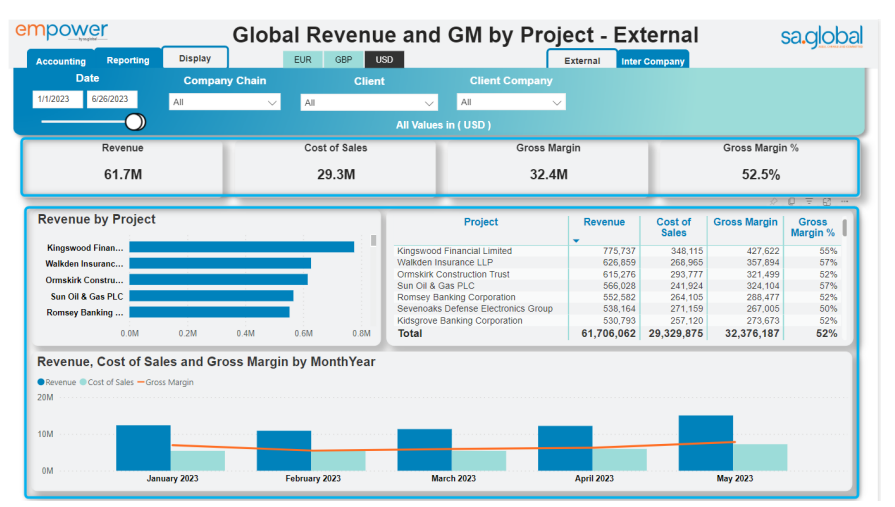Select Sevenoaks Defense Electronics Group row
The width and height of the screenshot is (895, 507).
point(616,308)
